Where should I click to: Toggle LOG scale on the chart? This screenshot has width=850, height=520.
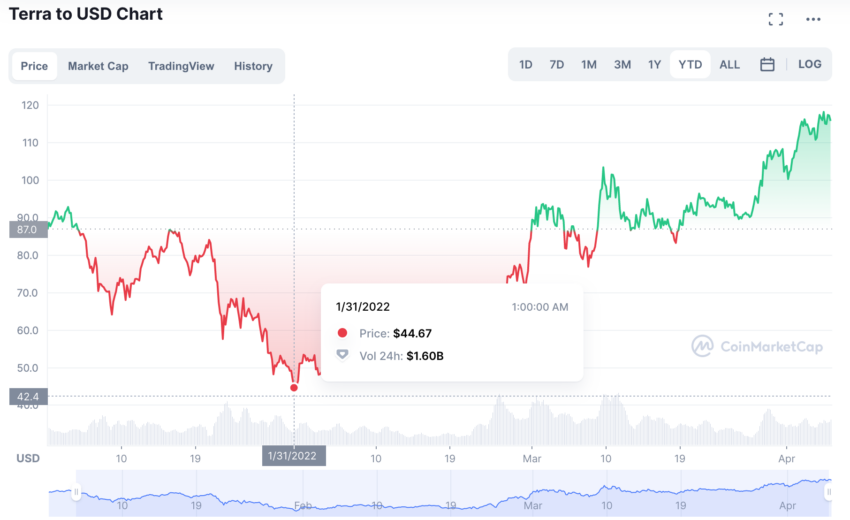pos(809,65)
